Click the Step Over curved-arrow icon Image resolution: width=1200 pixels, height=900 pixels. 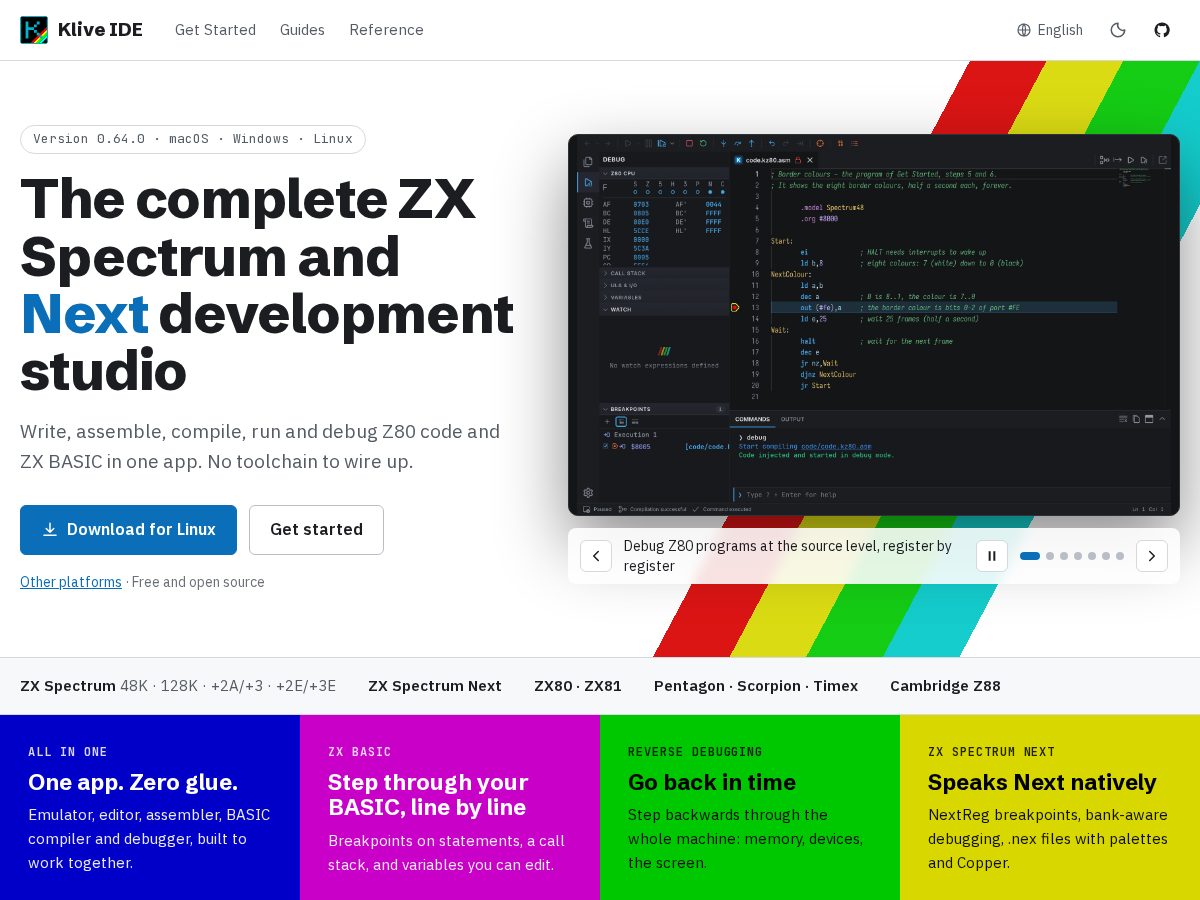[x=738, y=144]
